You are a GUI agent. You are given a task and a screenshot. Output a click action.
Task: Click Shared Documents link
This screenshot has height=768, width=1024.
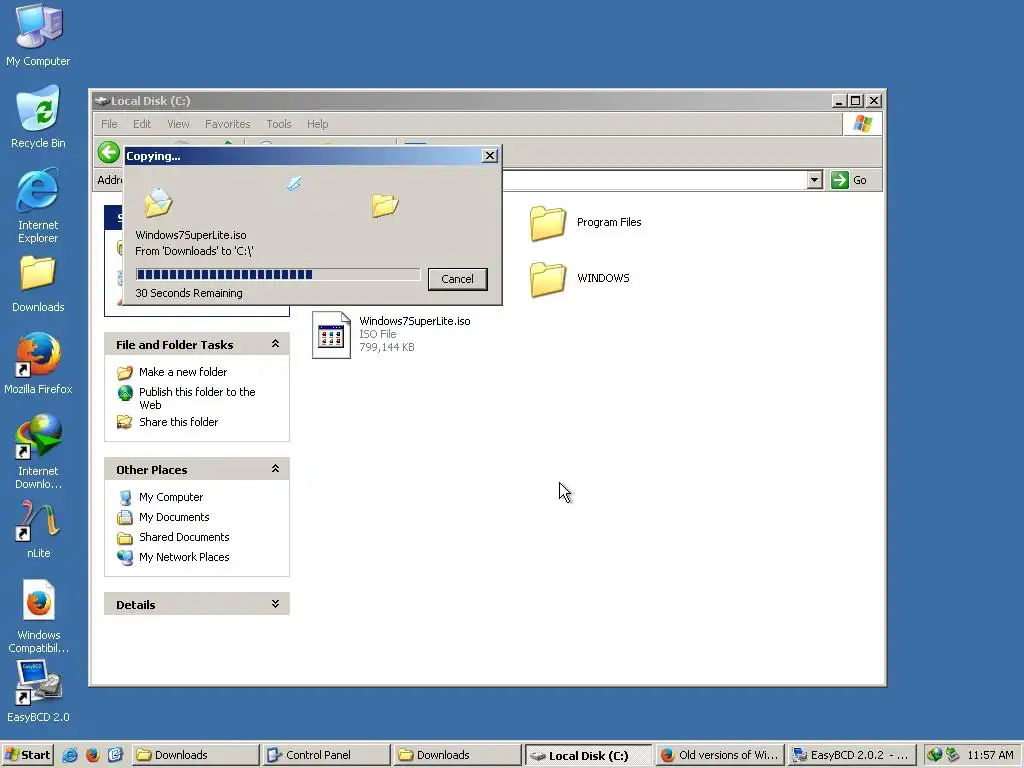click(184, 537)
